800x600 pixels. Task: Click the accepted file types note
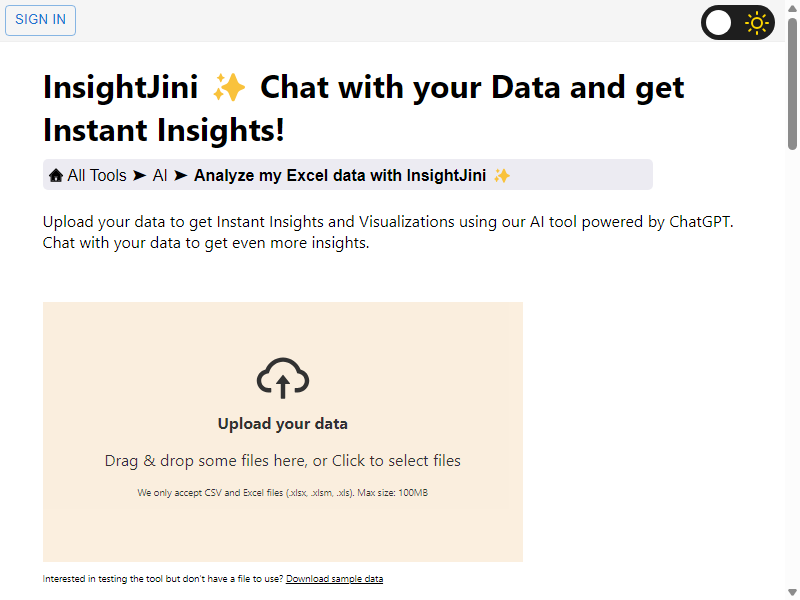283,493
